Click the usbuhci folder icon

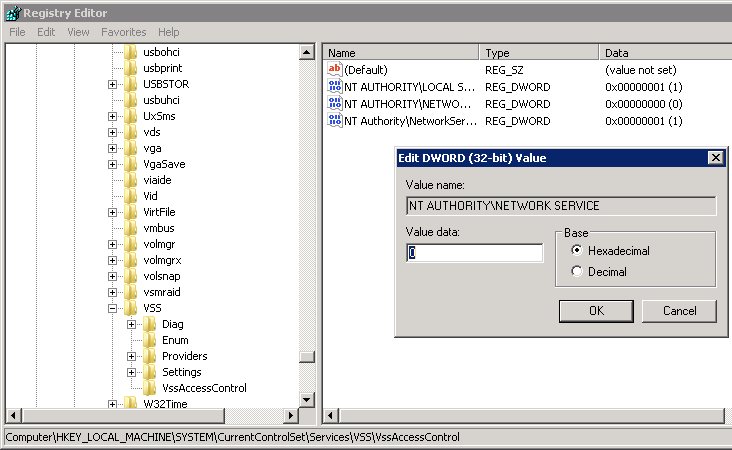pos(130,100)
